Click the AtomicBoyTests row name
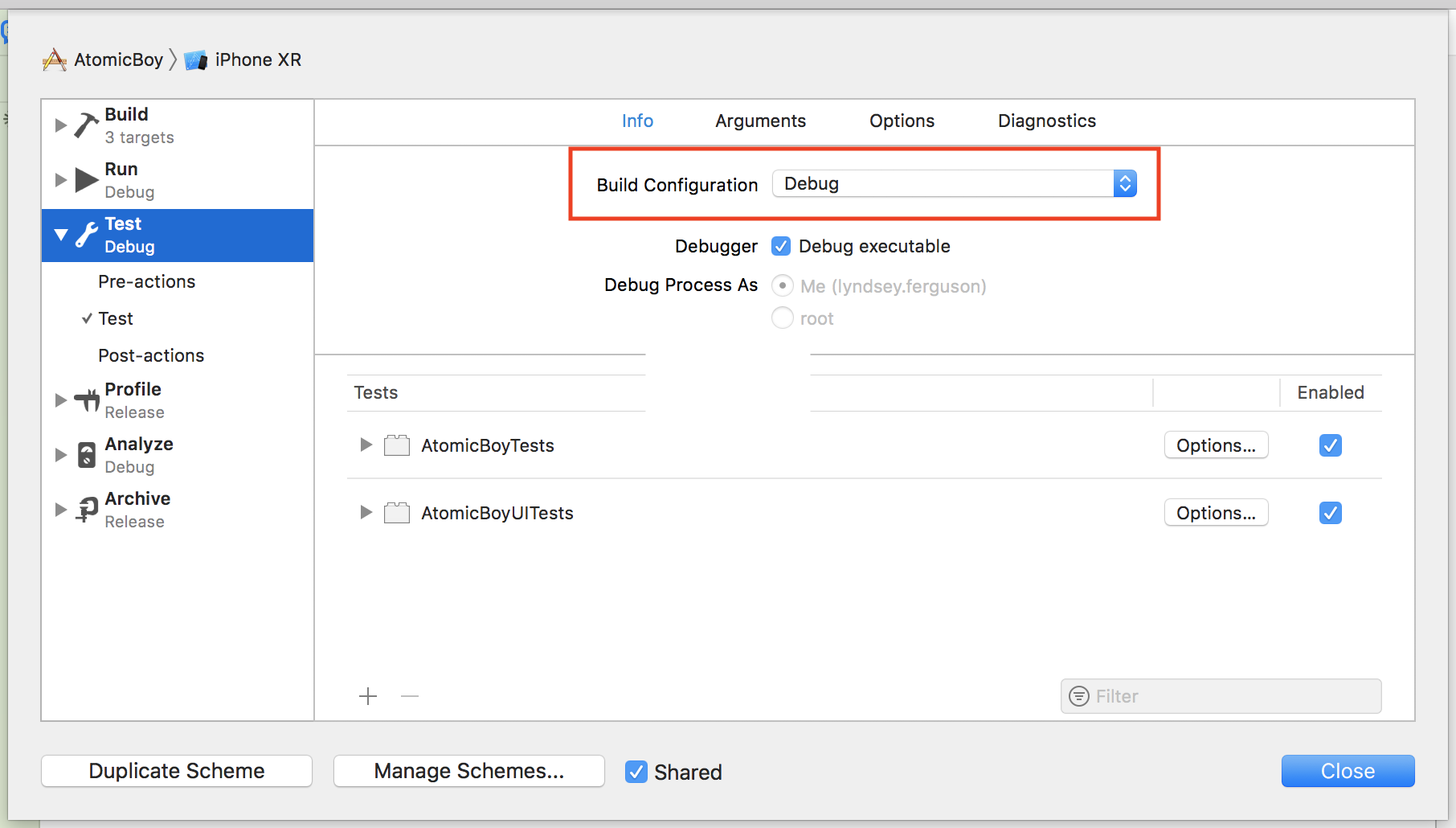The width and height of the screenshot is (1456, 828). pyautogui.click(x=488, y=445)
